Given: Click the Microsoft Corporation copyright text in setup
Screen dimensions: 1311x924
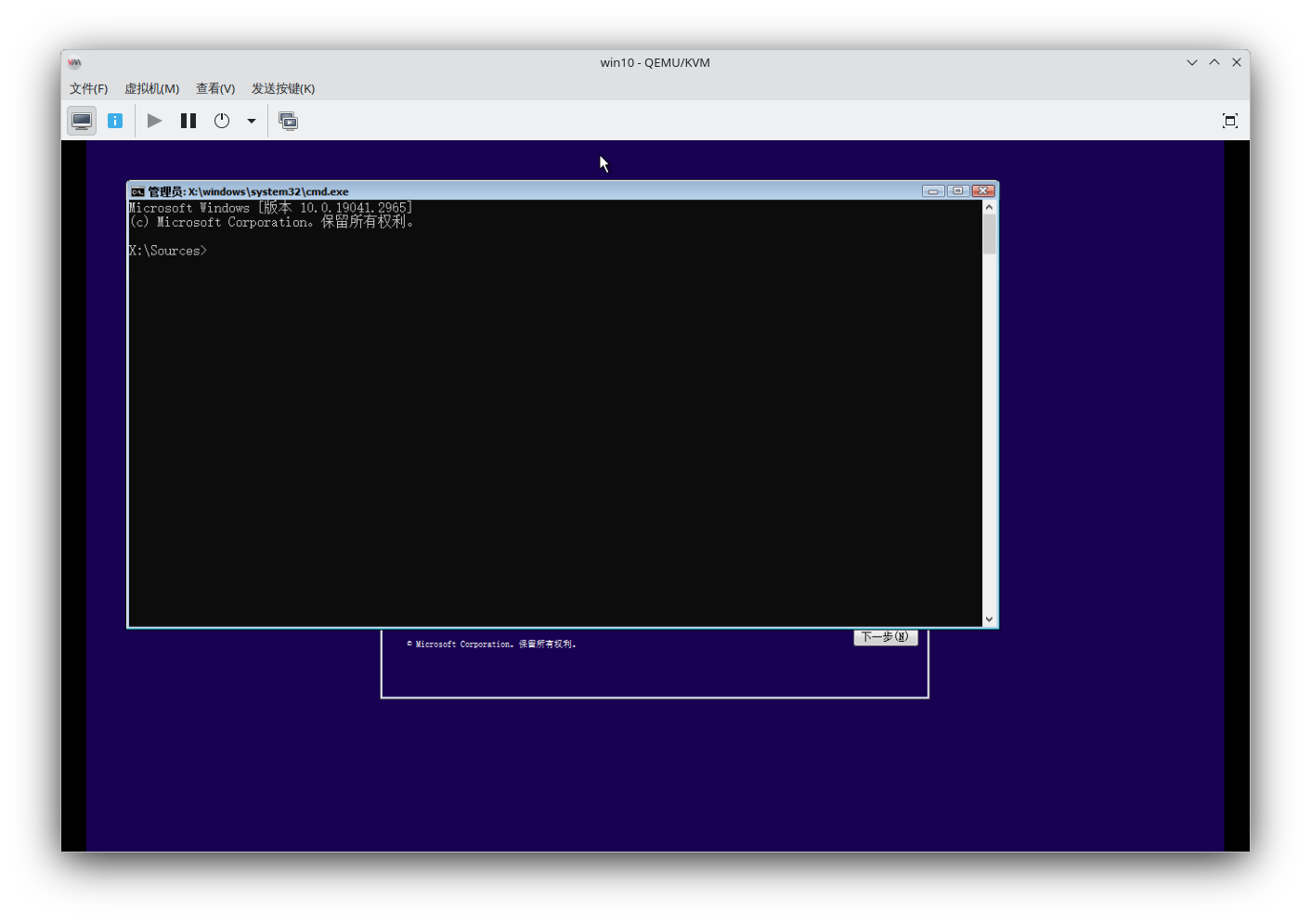Looking at the screenshot, I should (491, 644).
